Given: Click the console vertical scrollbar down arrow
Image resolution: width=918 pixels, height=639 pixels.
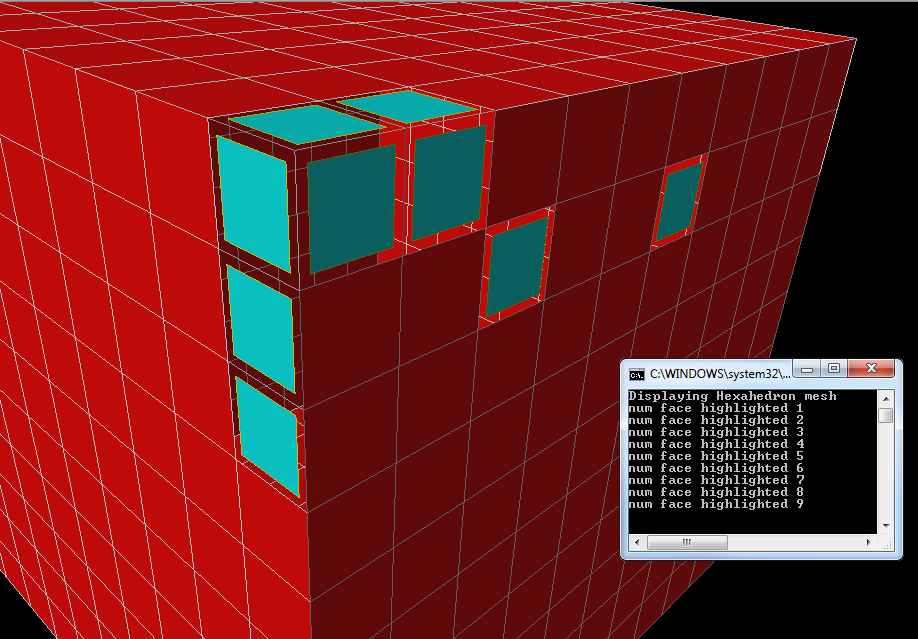Looking at the screenshot, I should click(885, 525).
